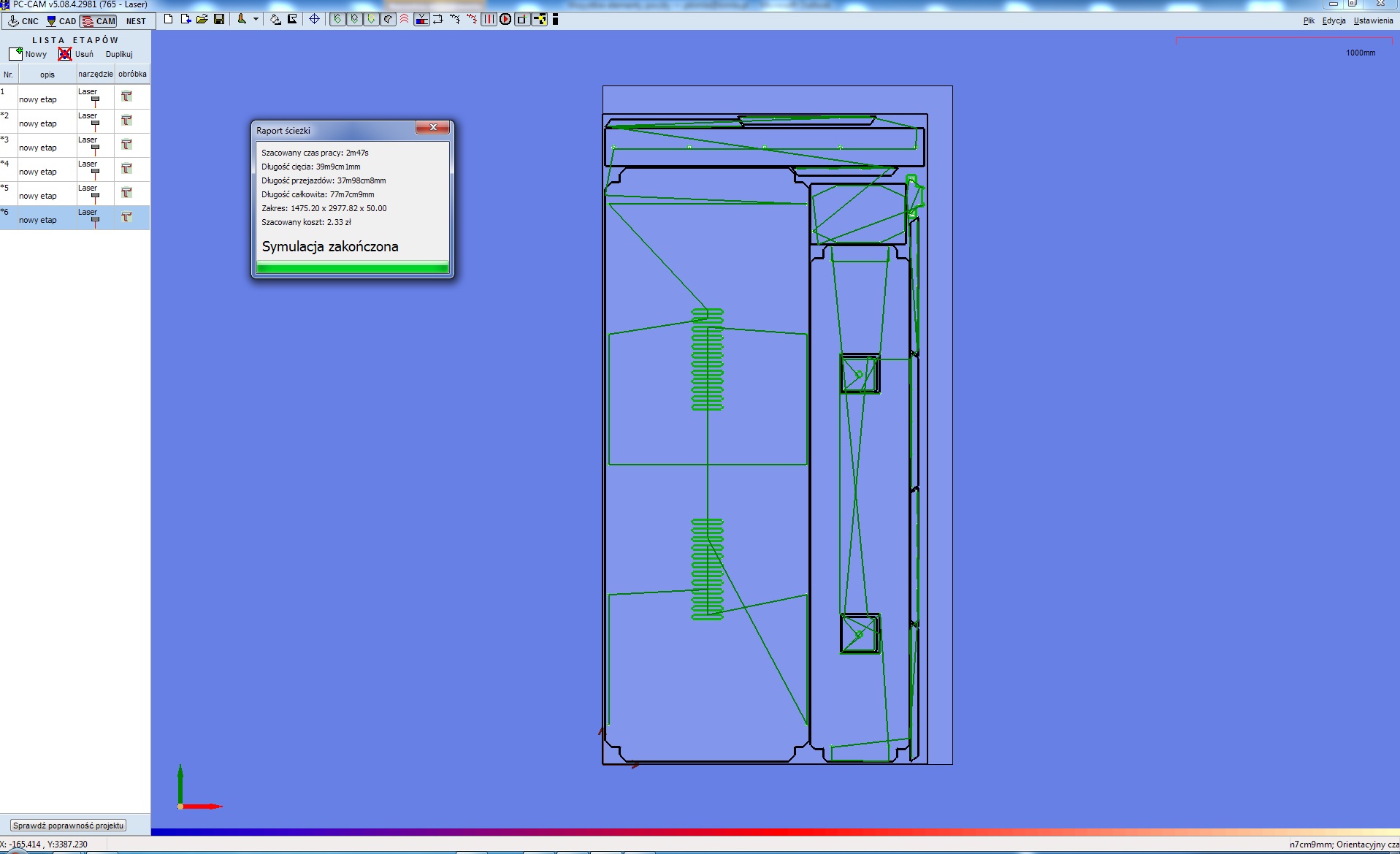This screenshot has width=1400, height=854.
Task: Click the obróbka machining icon in row 1
Action: 126,96
